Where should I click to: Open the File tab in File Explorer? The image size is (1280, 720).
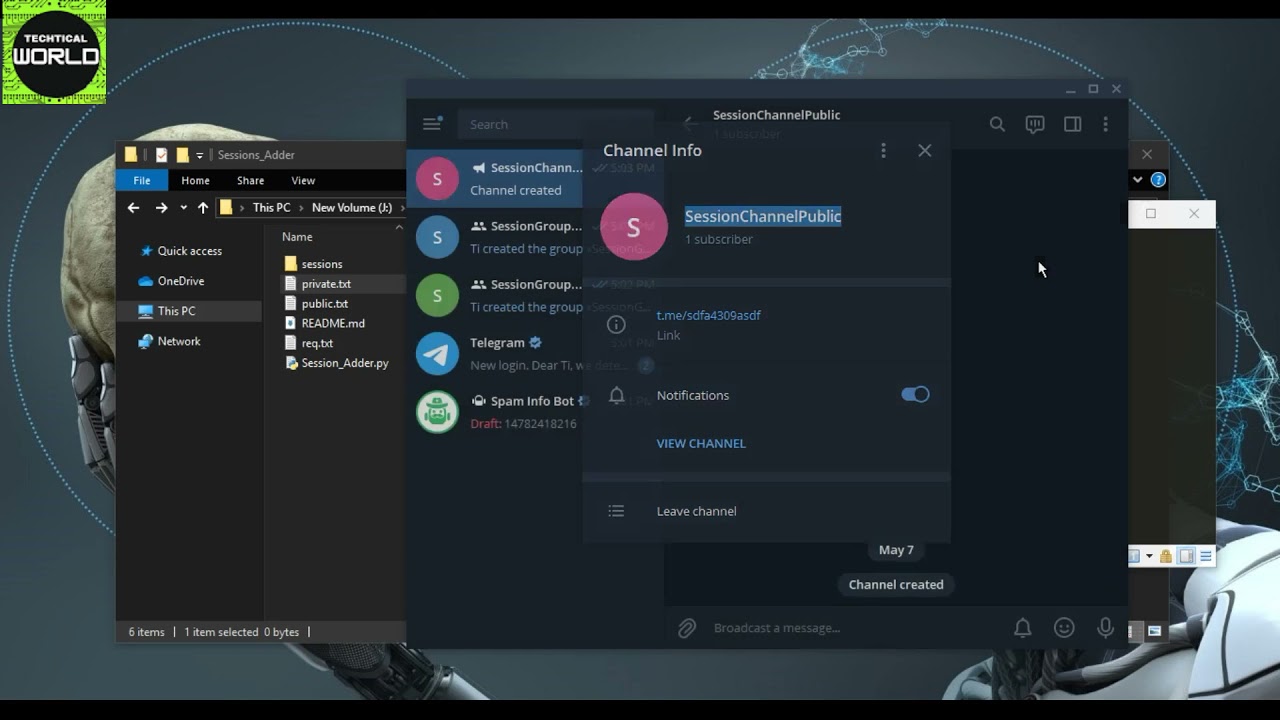142,180
